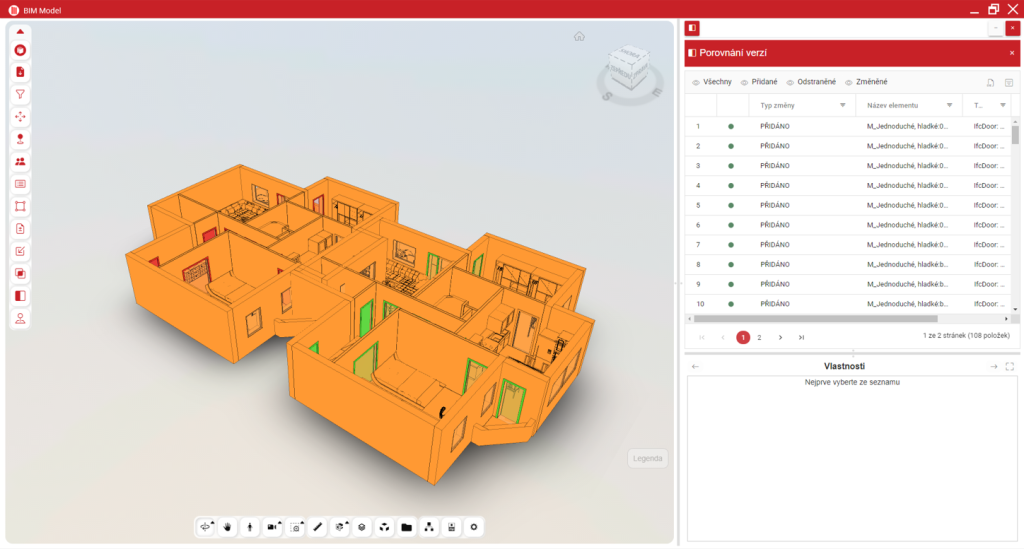Select the orbit rotation tool
1024x549 pixels.
(x=205, y=526)
